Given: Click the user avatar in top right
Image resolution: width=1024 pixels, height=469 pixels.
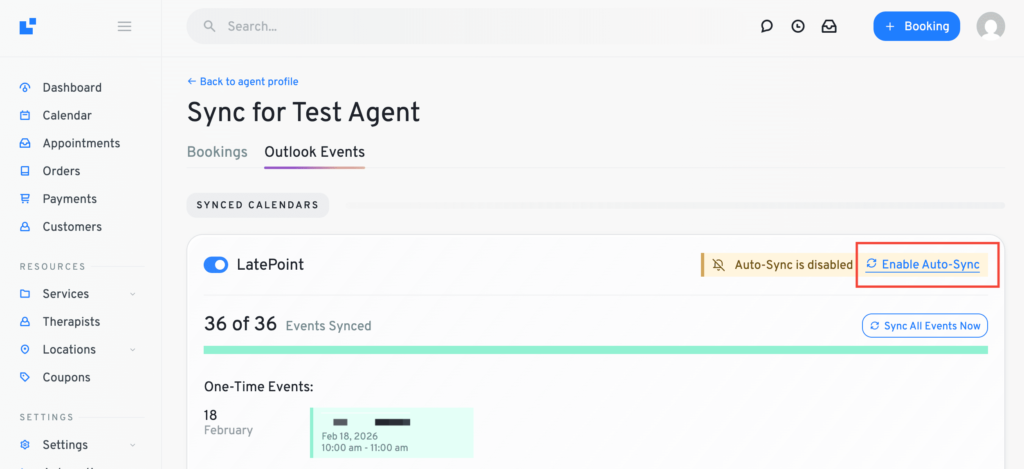Looking at the screenshot, I should point(990,27).
